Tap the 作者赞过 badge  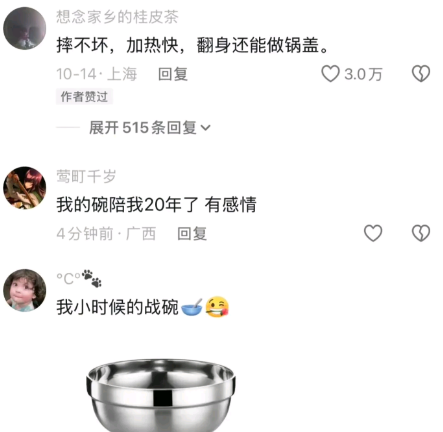84,97
